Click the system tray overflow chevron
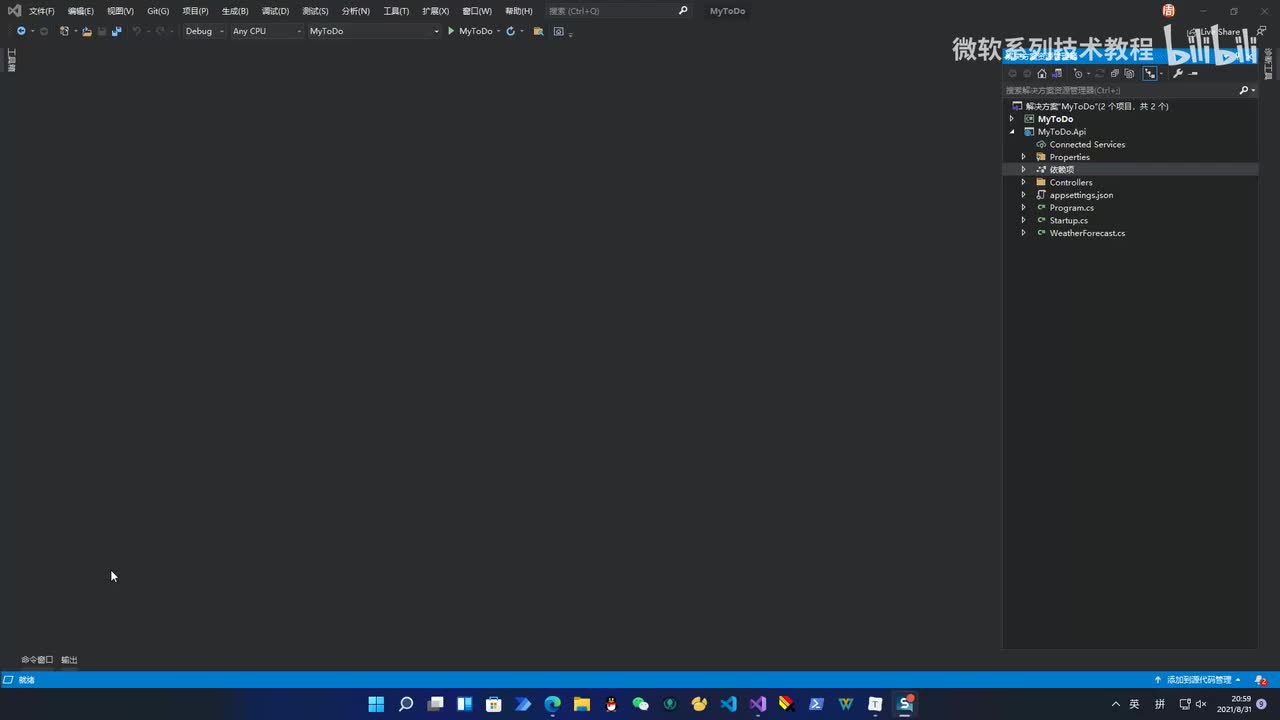1280x720 pixels. click(1116, 704)
